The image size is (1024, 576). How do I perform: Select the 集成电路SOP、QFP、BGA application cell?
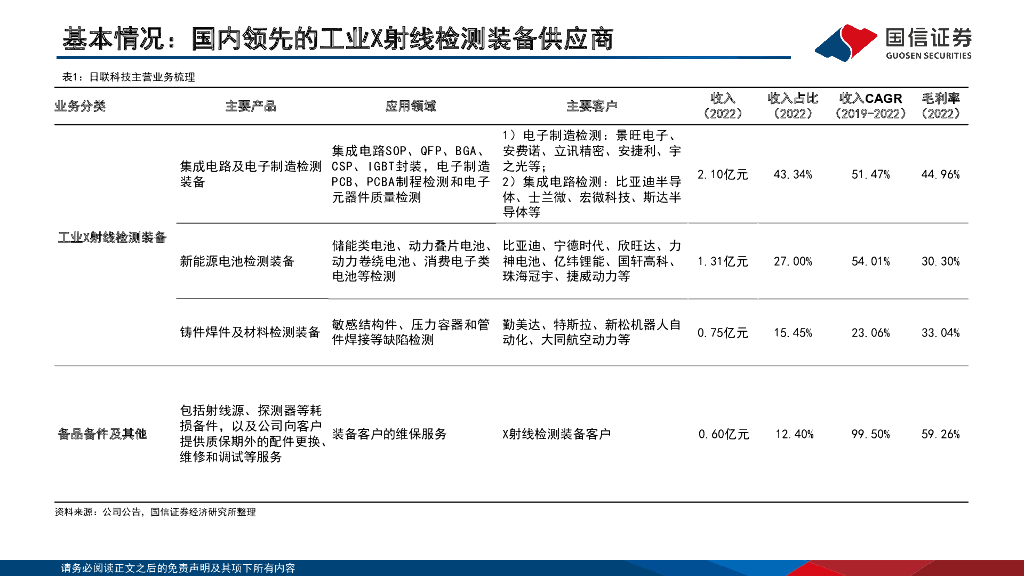pos(411,174)
